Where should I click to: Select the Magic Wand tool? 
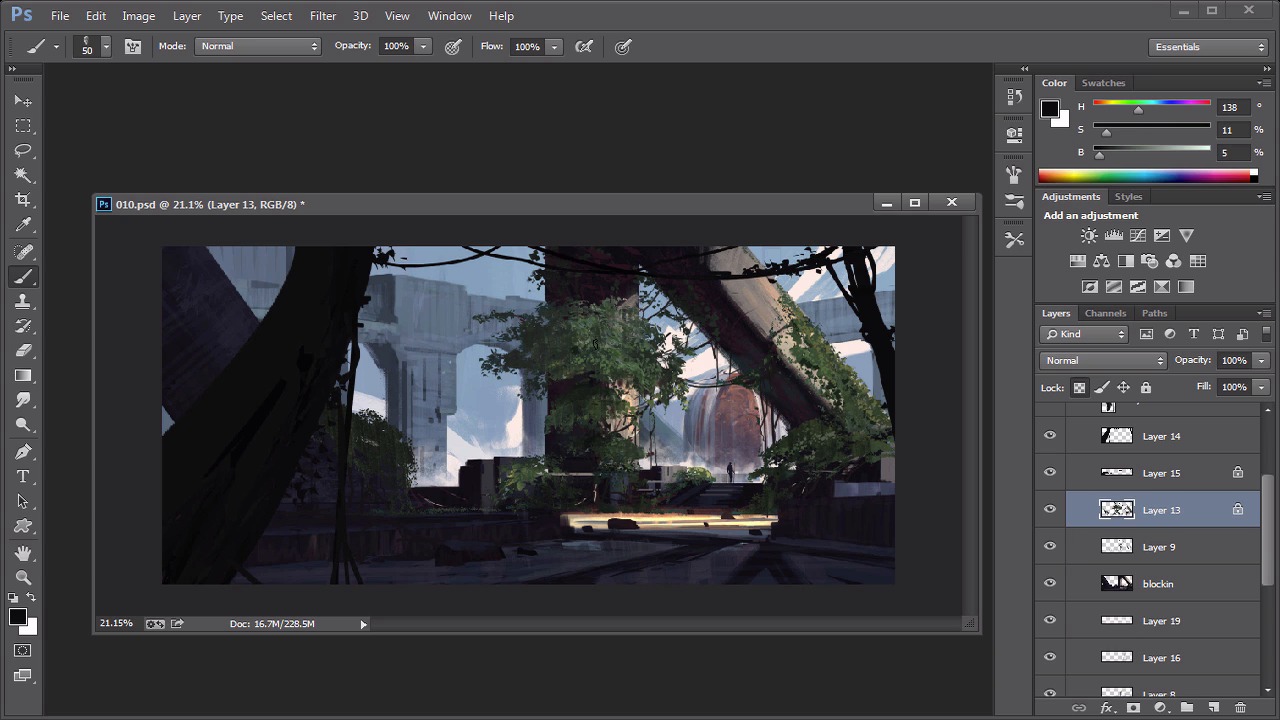23,175
